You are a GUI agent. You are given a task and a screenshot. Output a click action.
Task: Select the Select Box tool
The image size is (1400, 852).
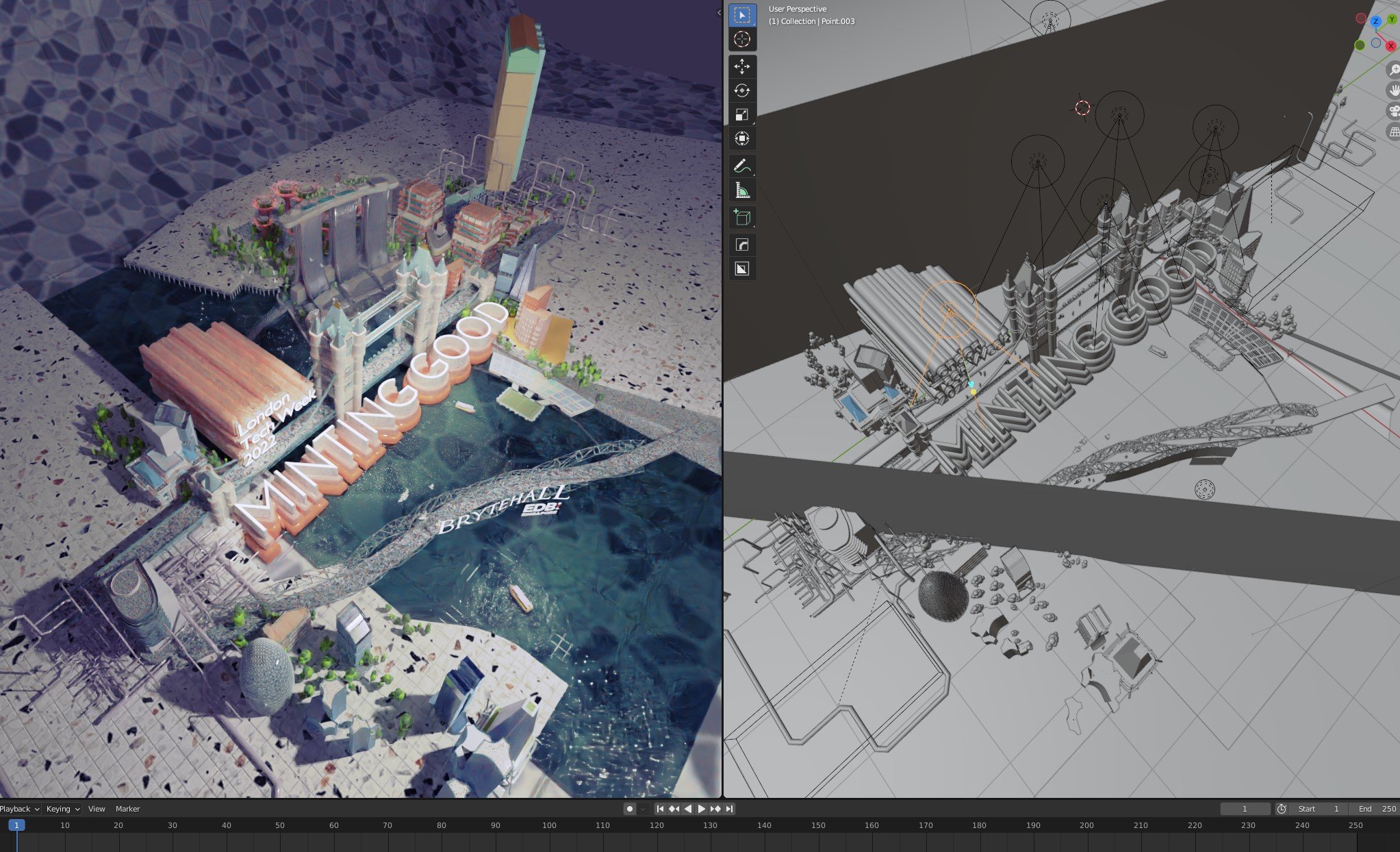742,15
